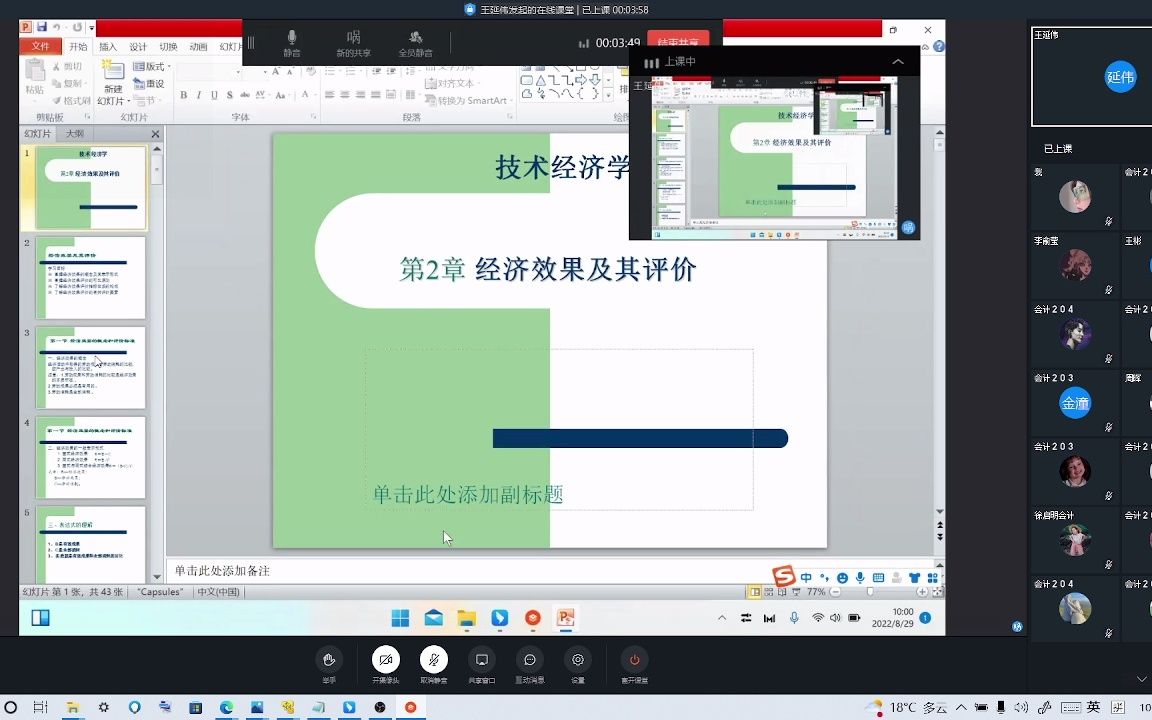1152x720 pixels.
Task: Open the share window (共享窗口) icon
Action: point(481,660)
